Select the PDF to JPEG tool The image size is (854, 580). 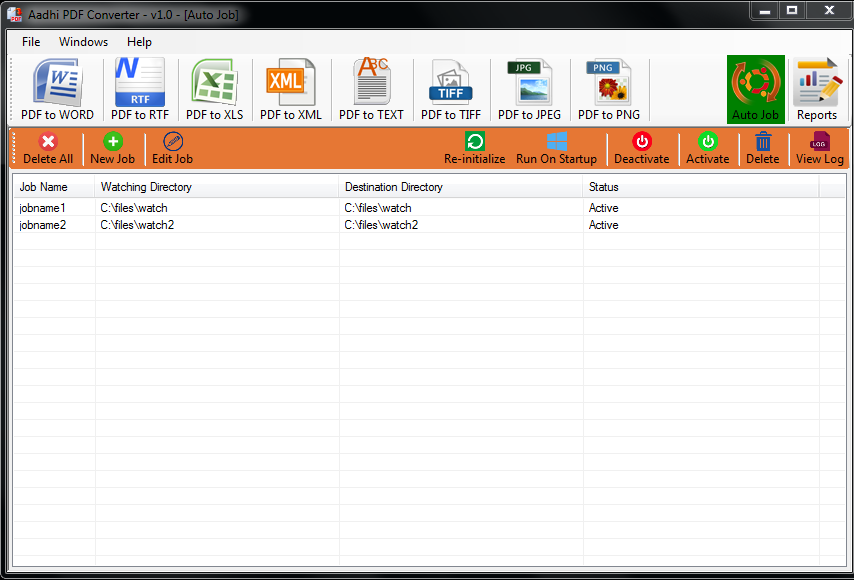coord(529,88)
